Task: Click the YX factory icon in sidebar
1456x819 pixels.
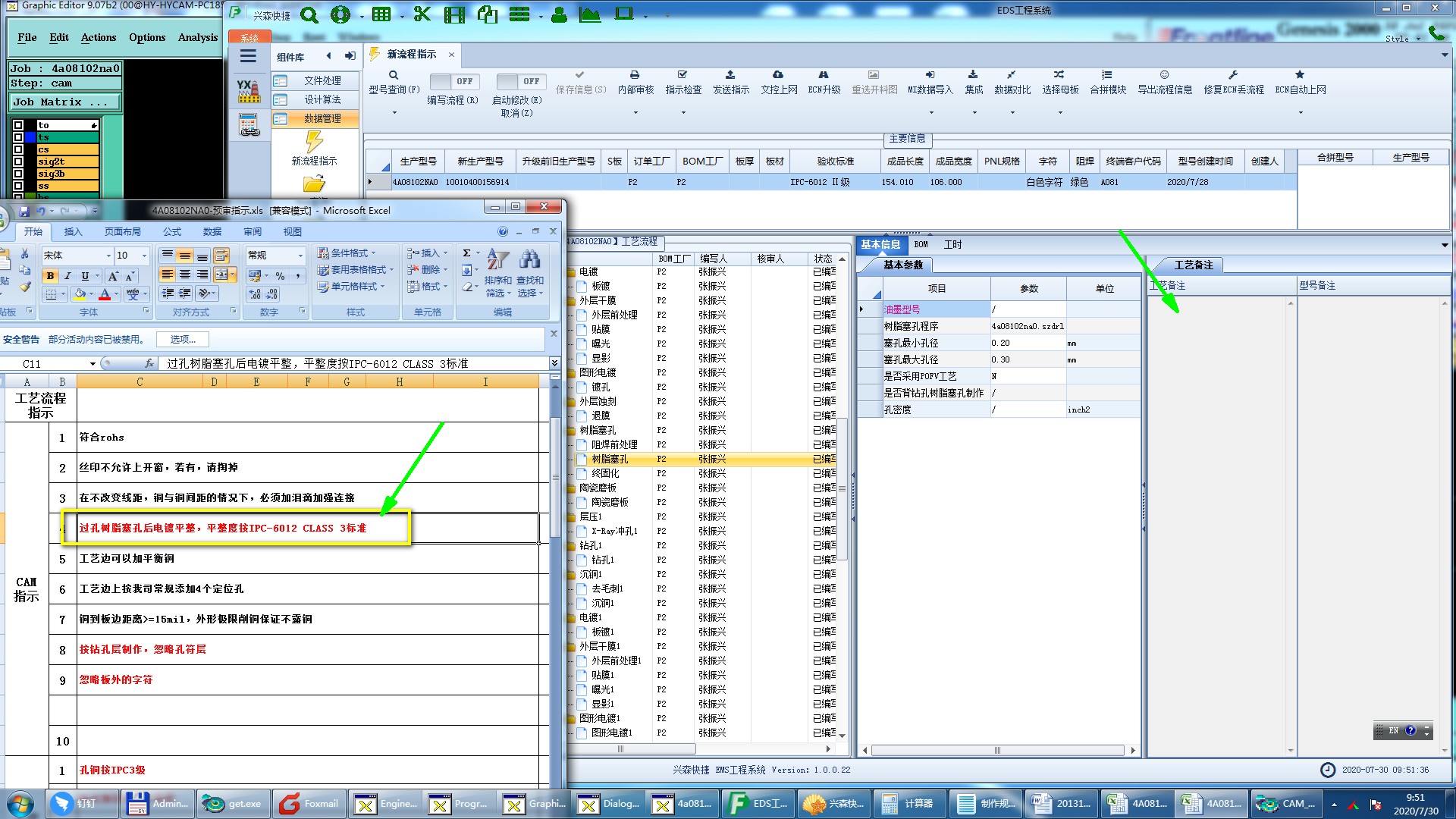Action: tap(249, 91)
